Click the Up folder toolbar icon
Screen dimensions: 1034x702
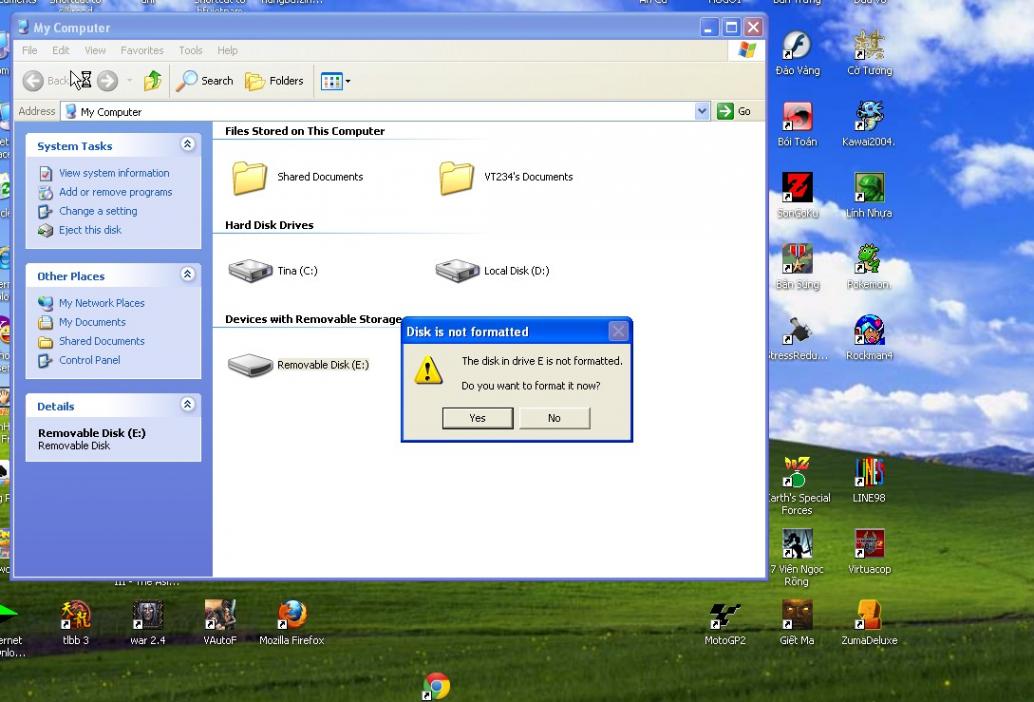tap(152, 81)
